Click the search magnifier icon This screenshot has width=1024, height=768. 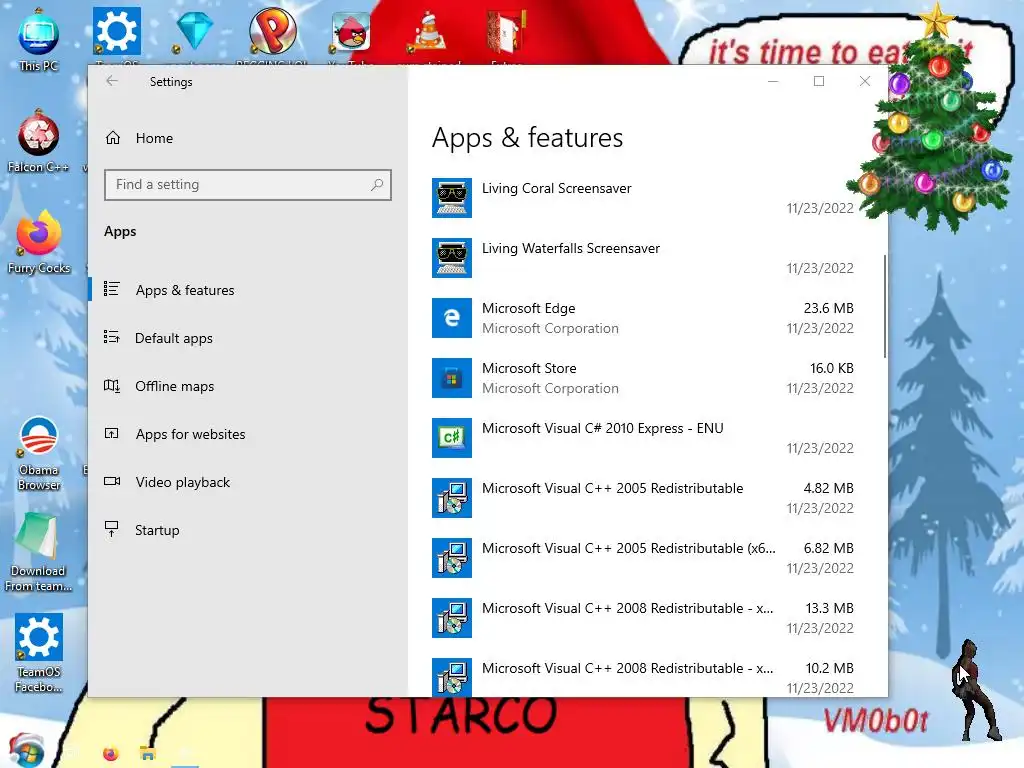pos(377,185)
